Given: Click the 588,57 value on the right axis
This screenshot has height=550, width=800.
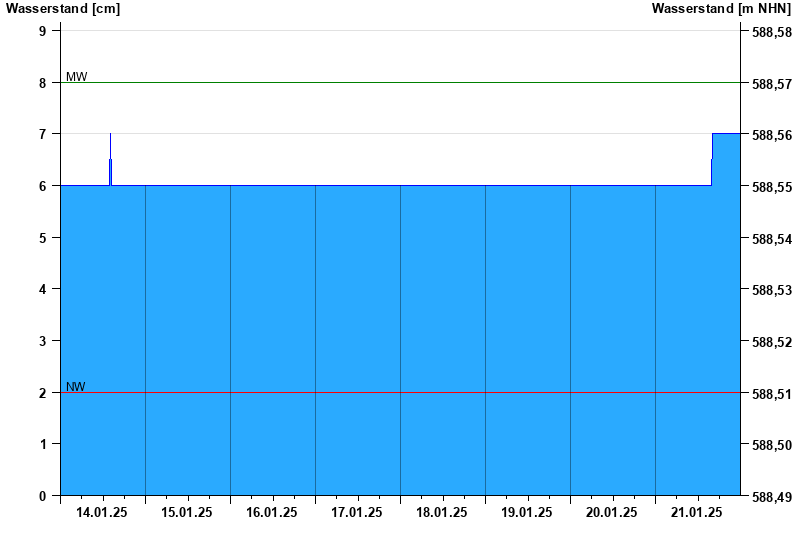Looking at the screenshot, I should [771, 83].
